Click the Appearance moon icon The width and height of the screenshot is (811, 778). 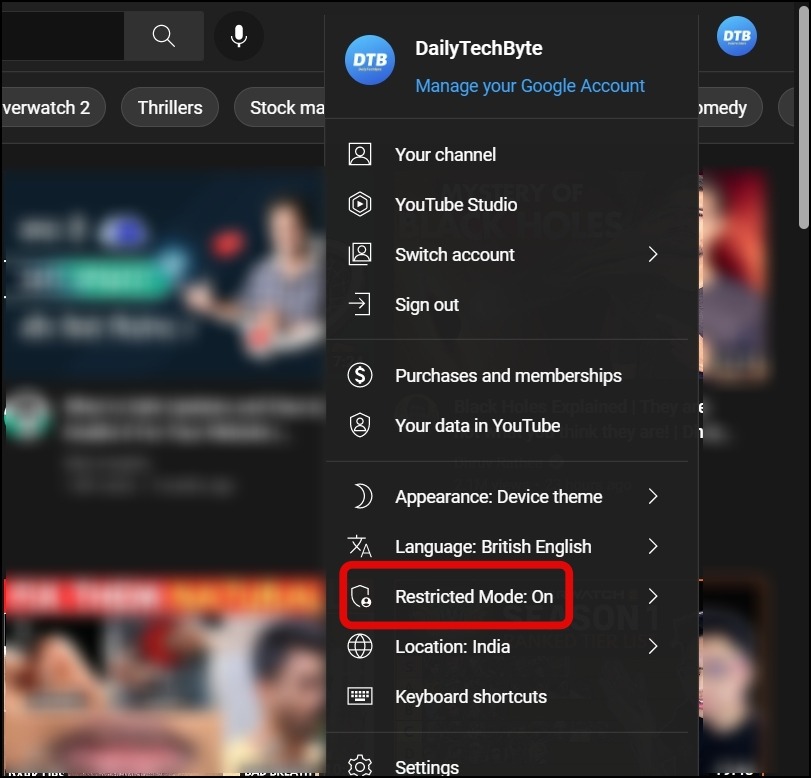click(x=360, y=496)
